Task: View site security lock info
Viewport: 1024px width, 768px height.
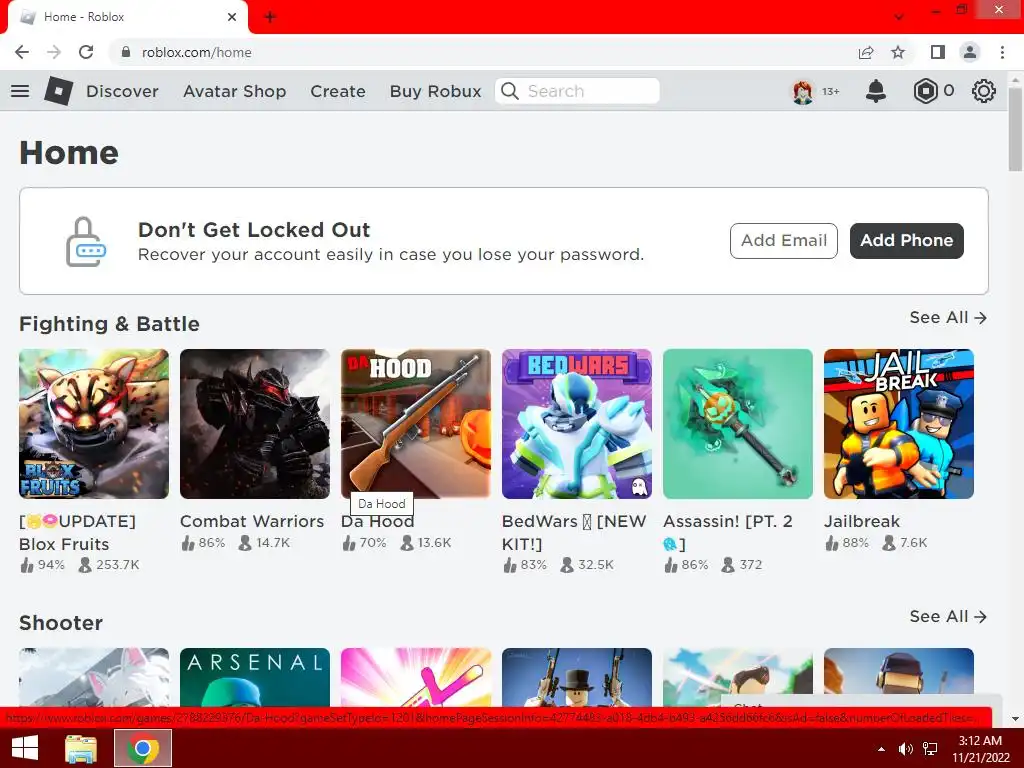Action: click(x=126, y=52)
